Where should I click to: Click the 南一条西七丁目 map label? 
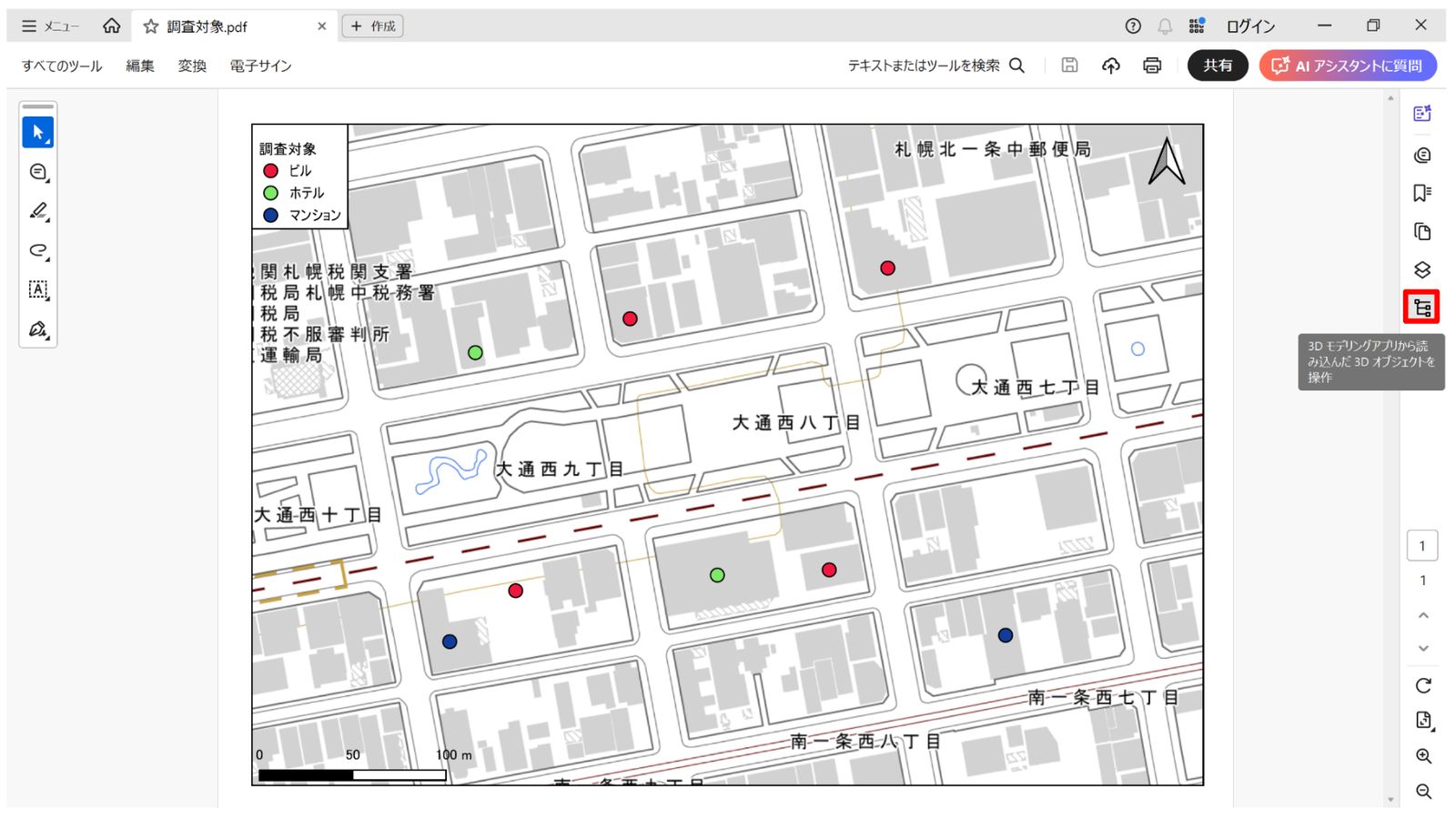(1103, 697)
